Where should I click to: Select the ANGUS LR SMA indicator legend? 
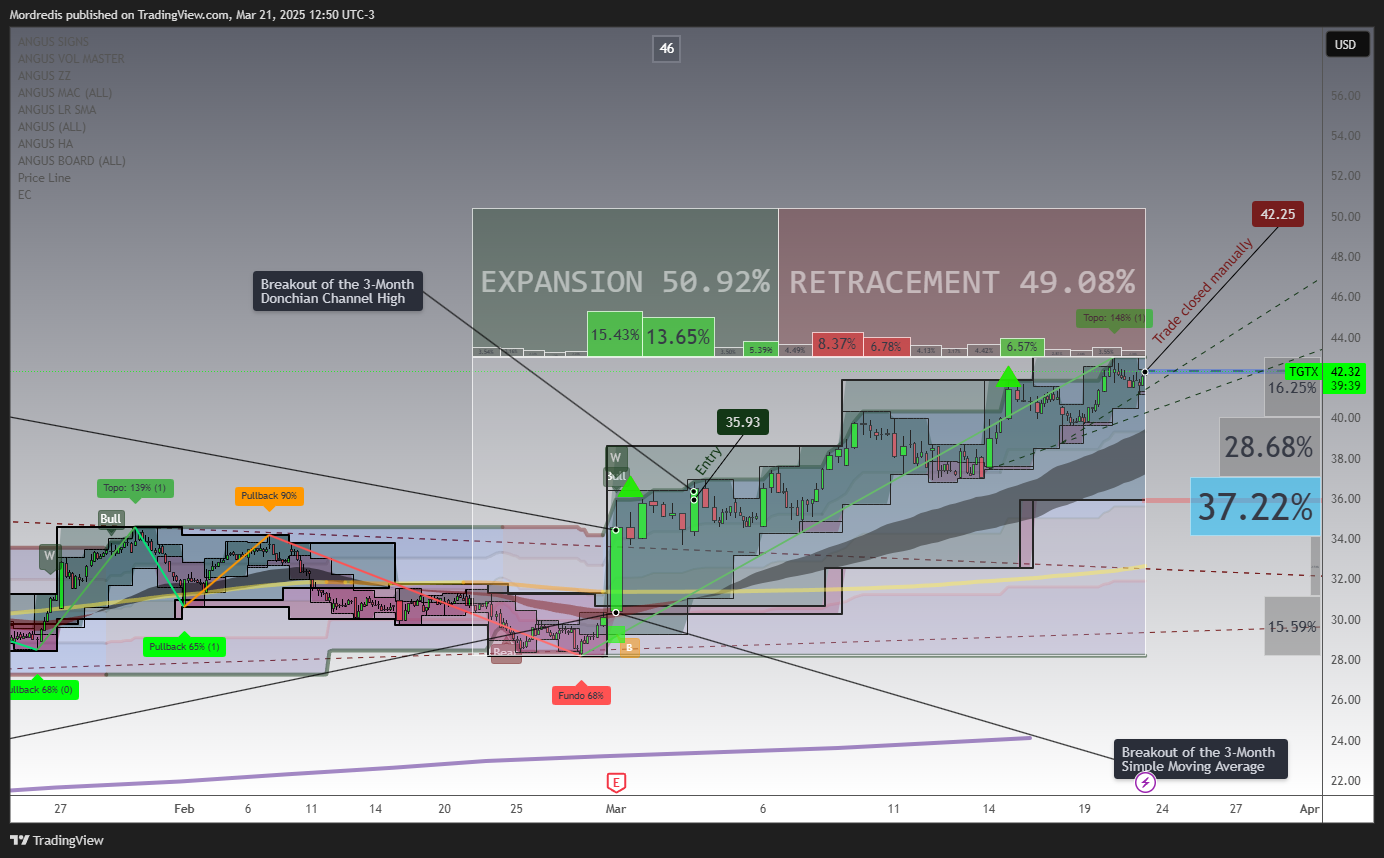(x=56, y=110)
